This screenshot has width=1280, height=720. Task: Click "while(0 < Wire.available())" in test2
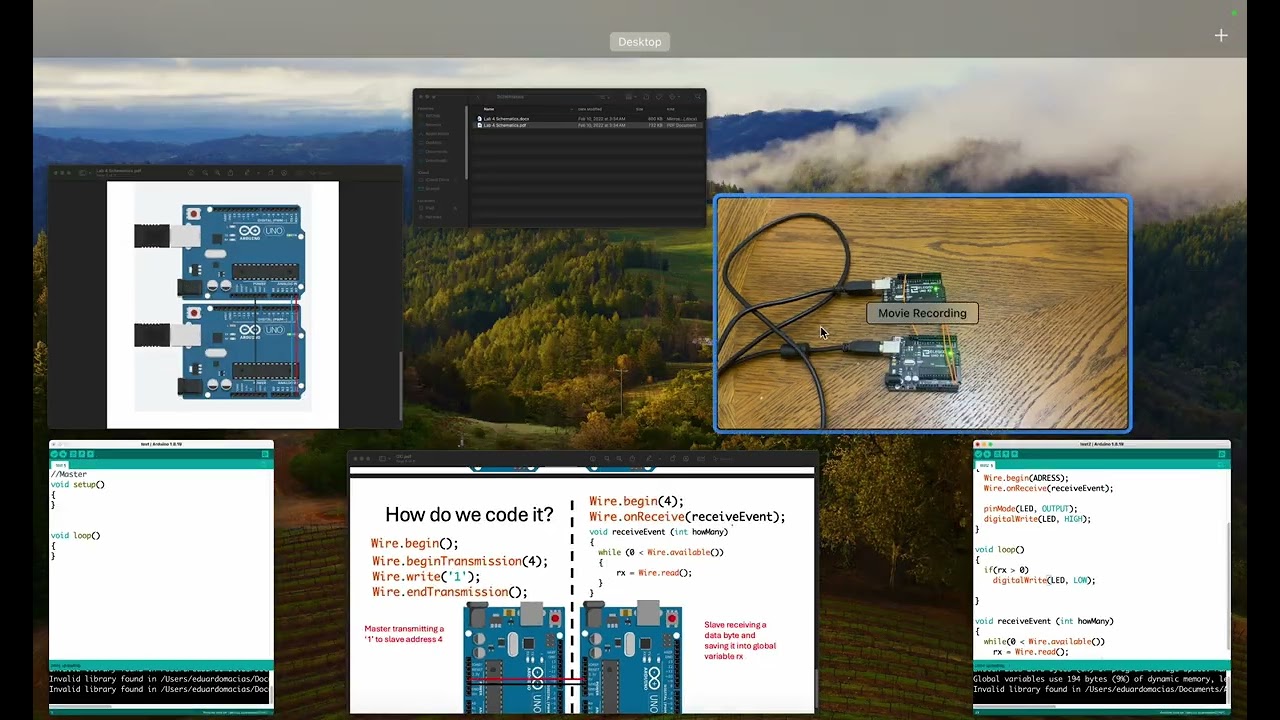click(x=1044, y=642)
